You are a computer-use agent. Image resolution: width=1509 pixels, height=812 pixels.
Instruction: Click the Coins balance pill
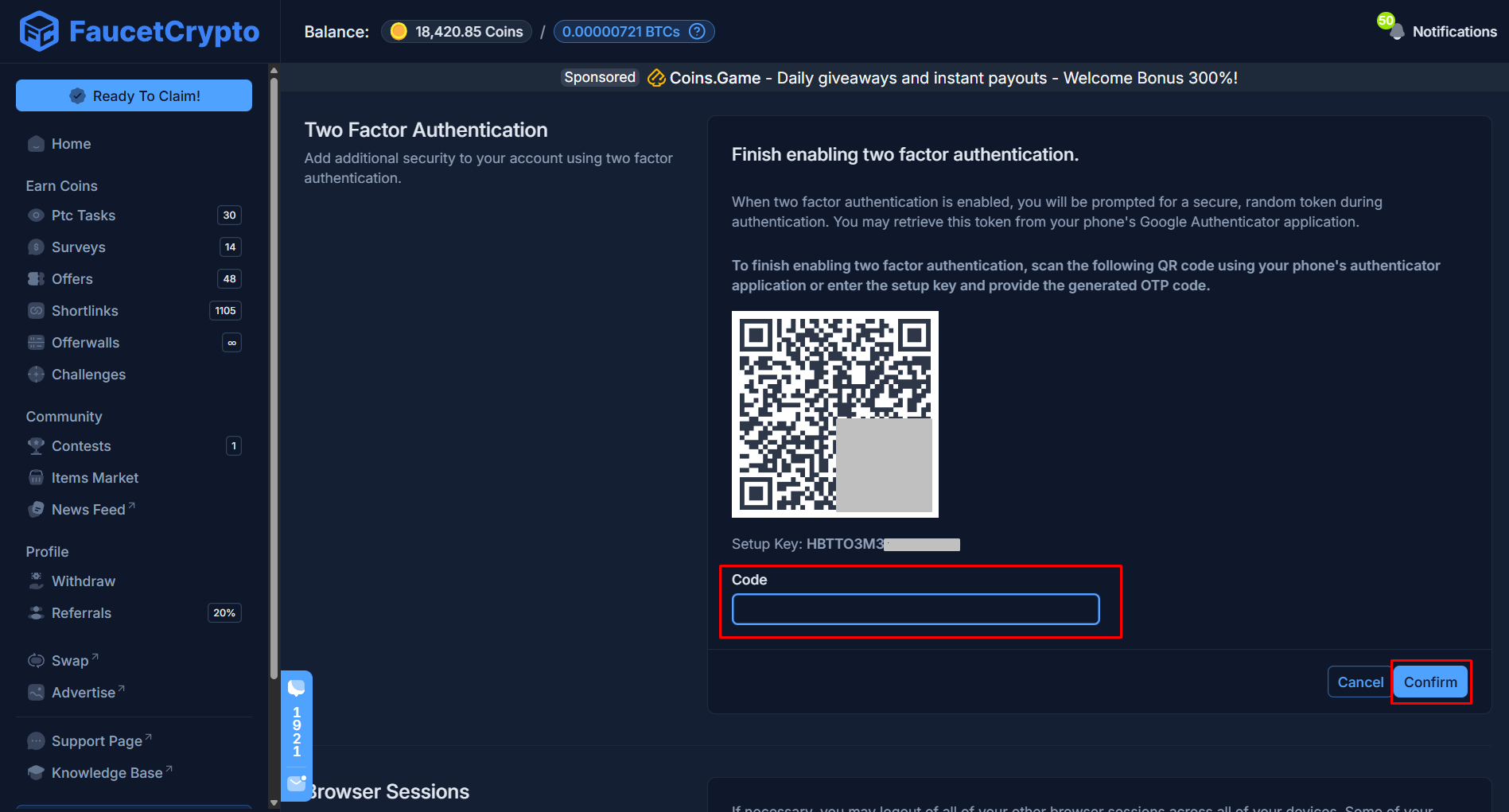click(x=456, y=31)
